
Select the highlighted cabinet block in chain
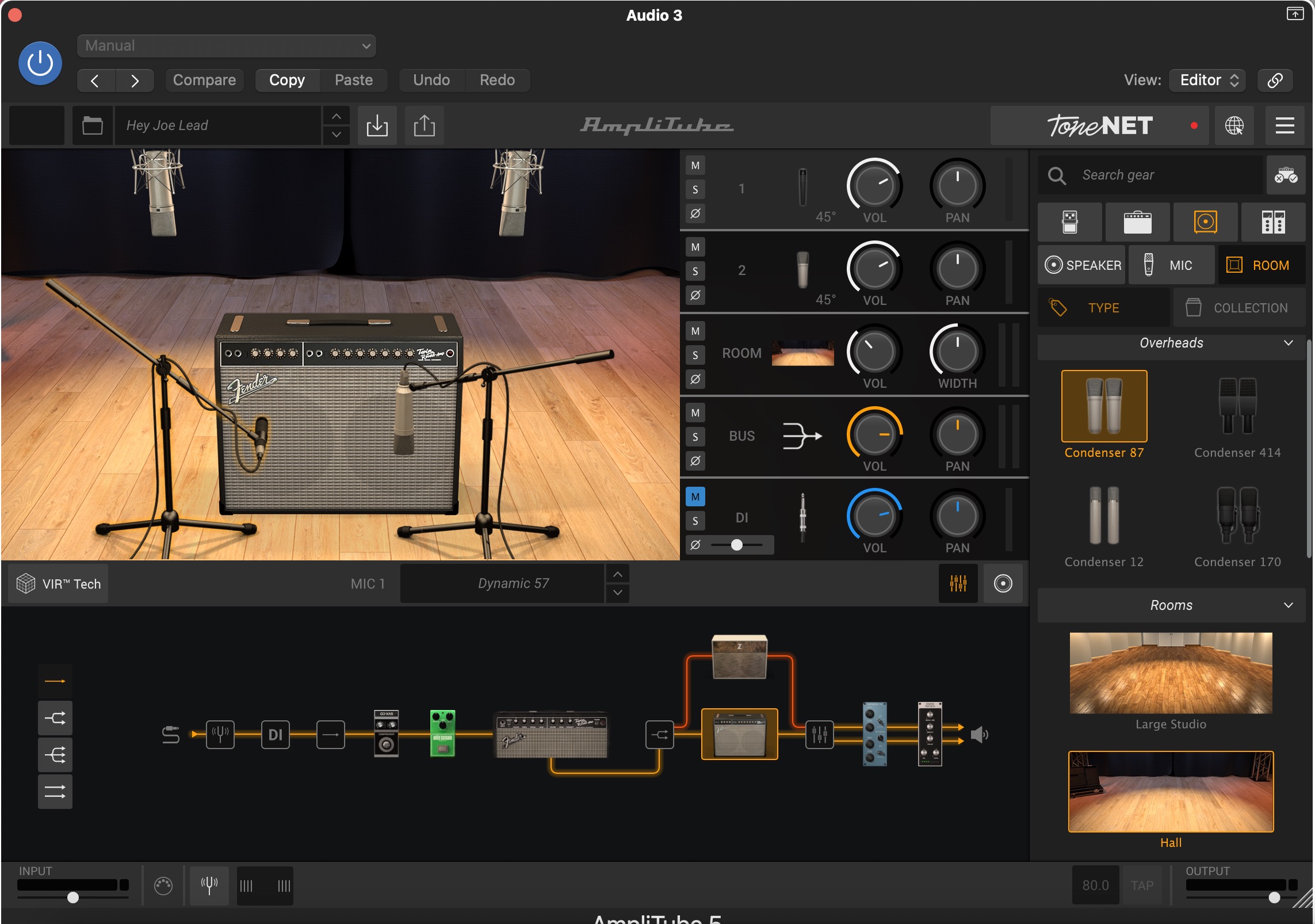739,734
